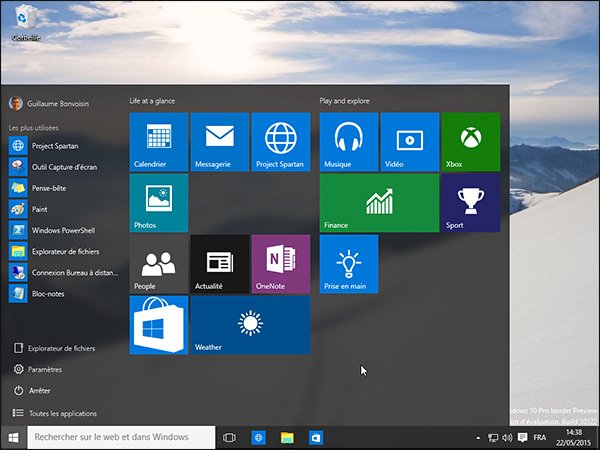Open the Store shopping bag tile
The height and width of the screenshot is (450, 600).
[x=159, y=325]
